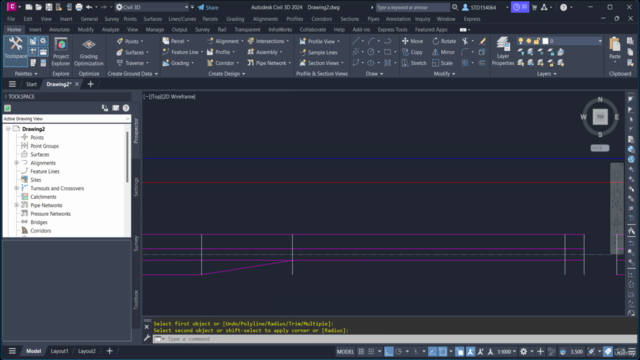Viewport: 640px width, 360px height.
Task: Add a new layout with plus button
Action: [x=109, y=351]
